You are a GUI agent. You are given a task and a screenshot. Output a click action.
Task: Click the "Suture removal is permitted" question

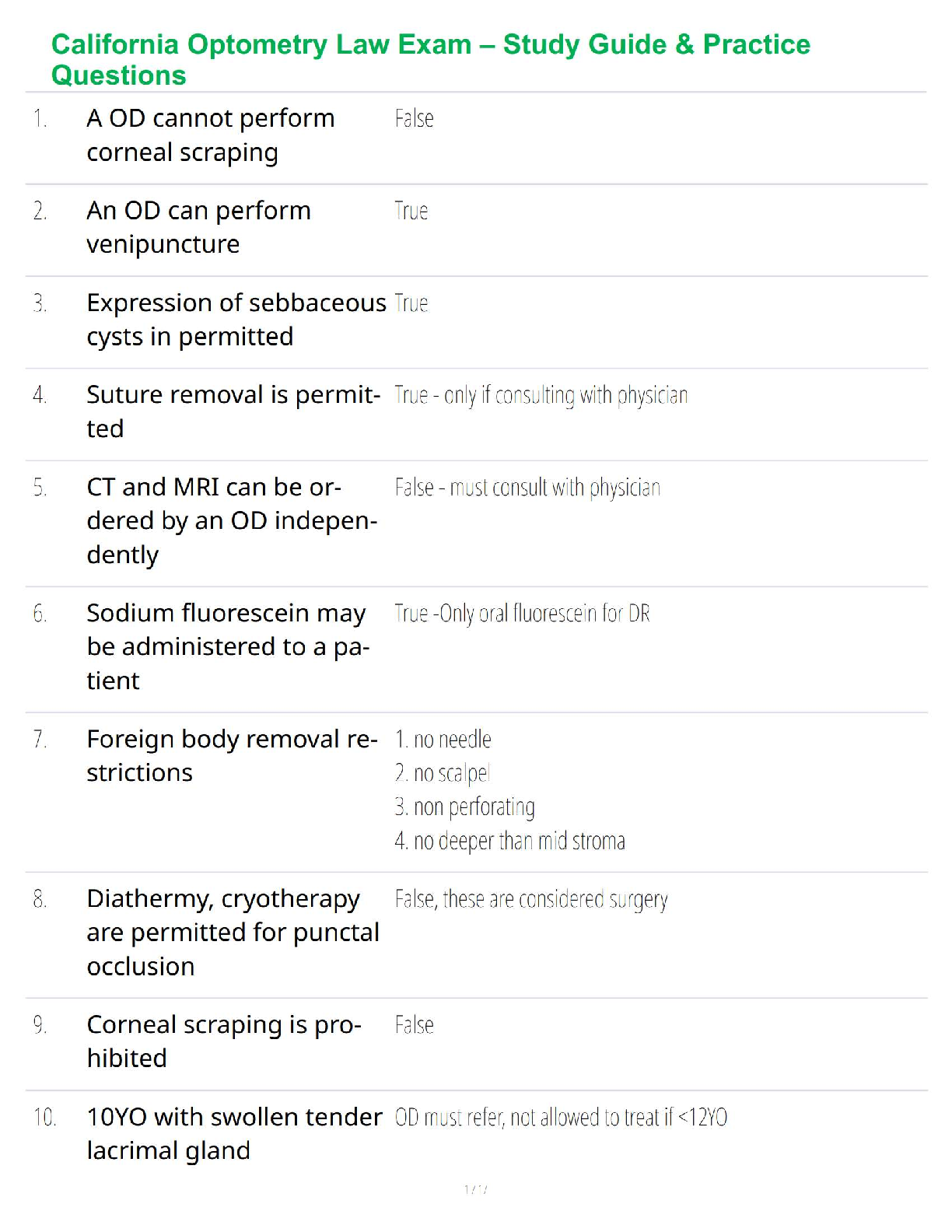click(x=233, y=411)
